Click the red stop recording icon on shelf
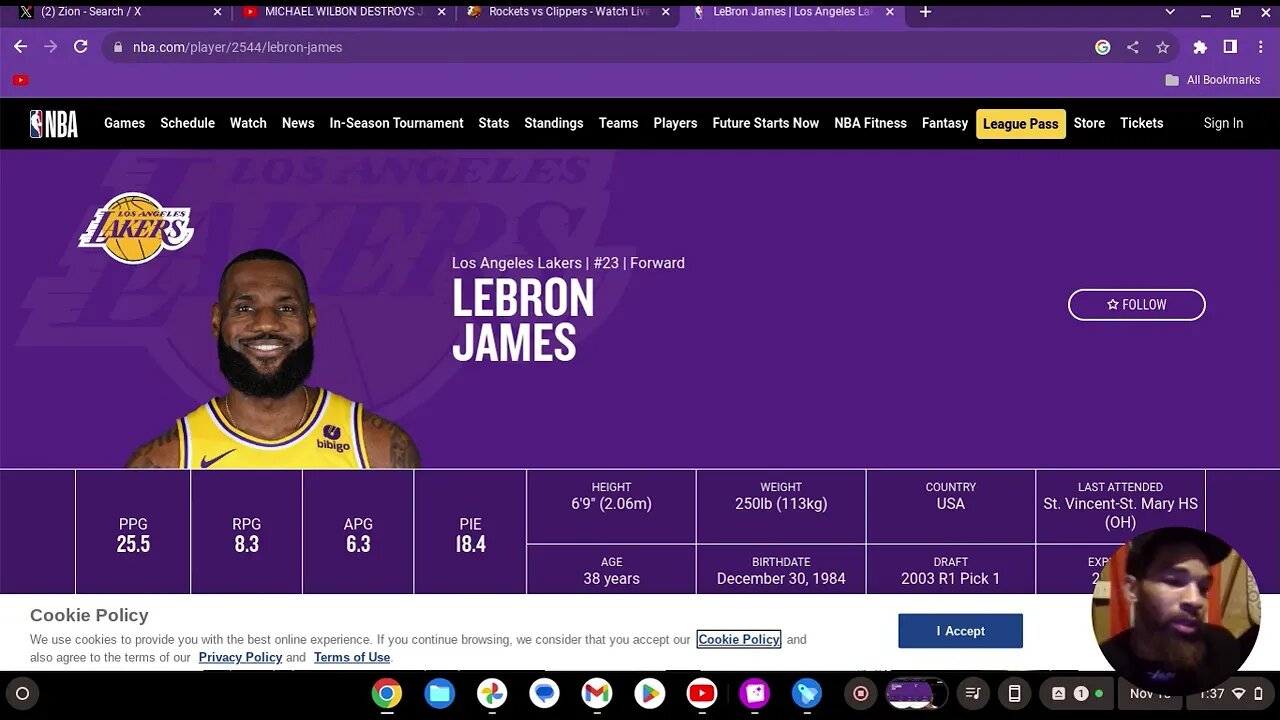Viewport: 1280px width, 720px height. 860,693
